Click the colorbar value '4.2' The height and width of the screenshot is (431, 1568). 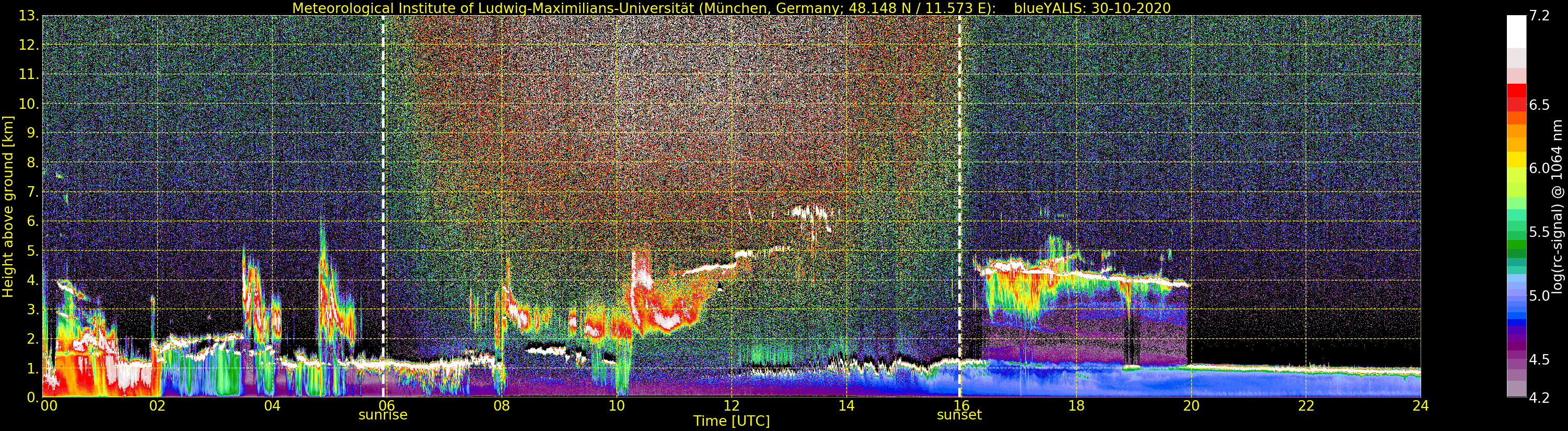(x=1539, y=398)
